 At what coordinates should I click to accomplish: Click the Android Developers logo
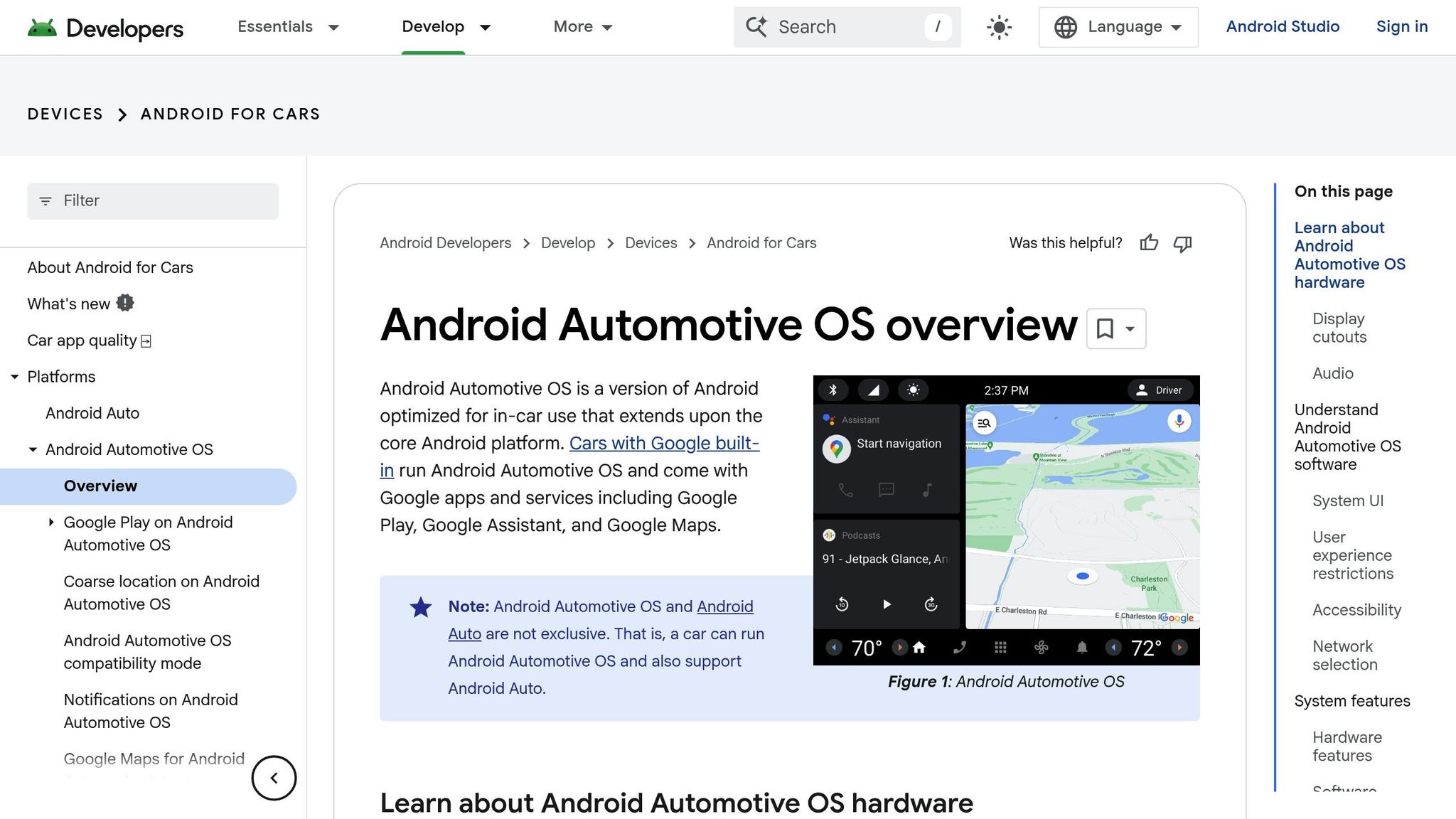pos(105,27)
